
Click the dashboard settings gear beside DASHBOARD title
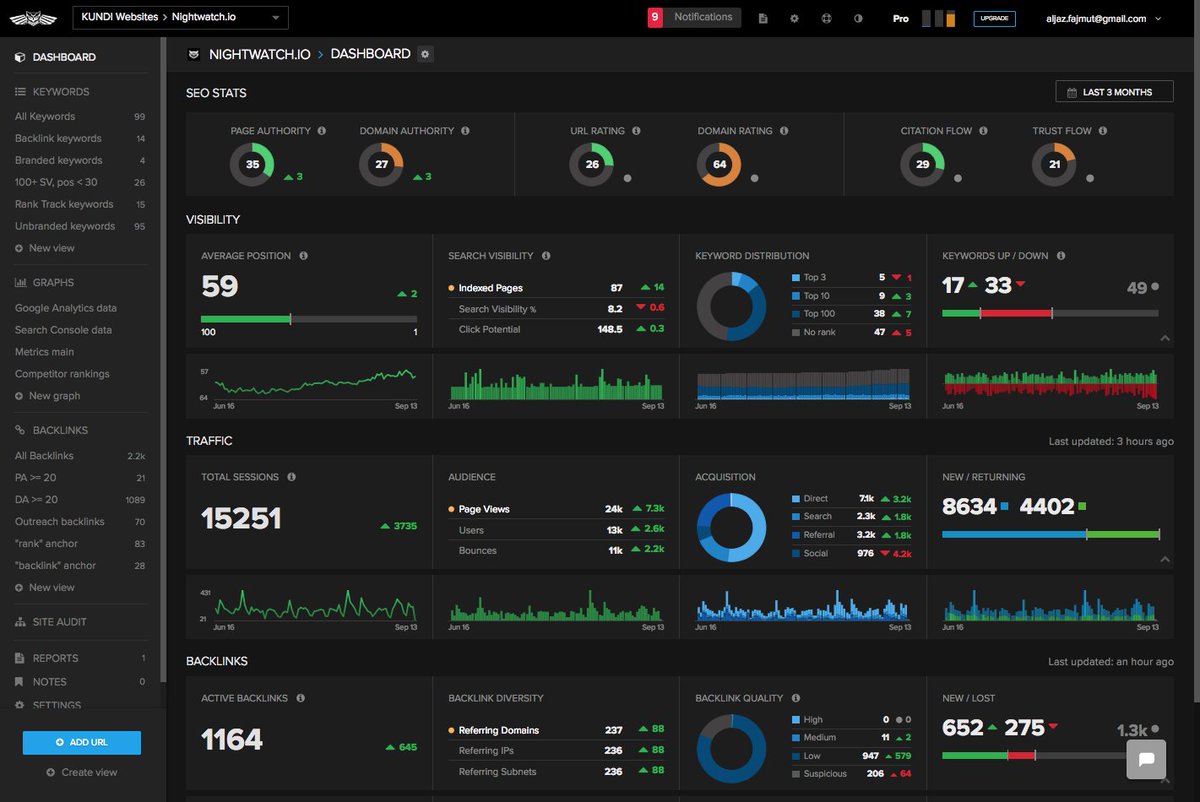[425, 54]
